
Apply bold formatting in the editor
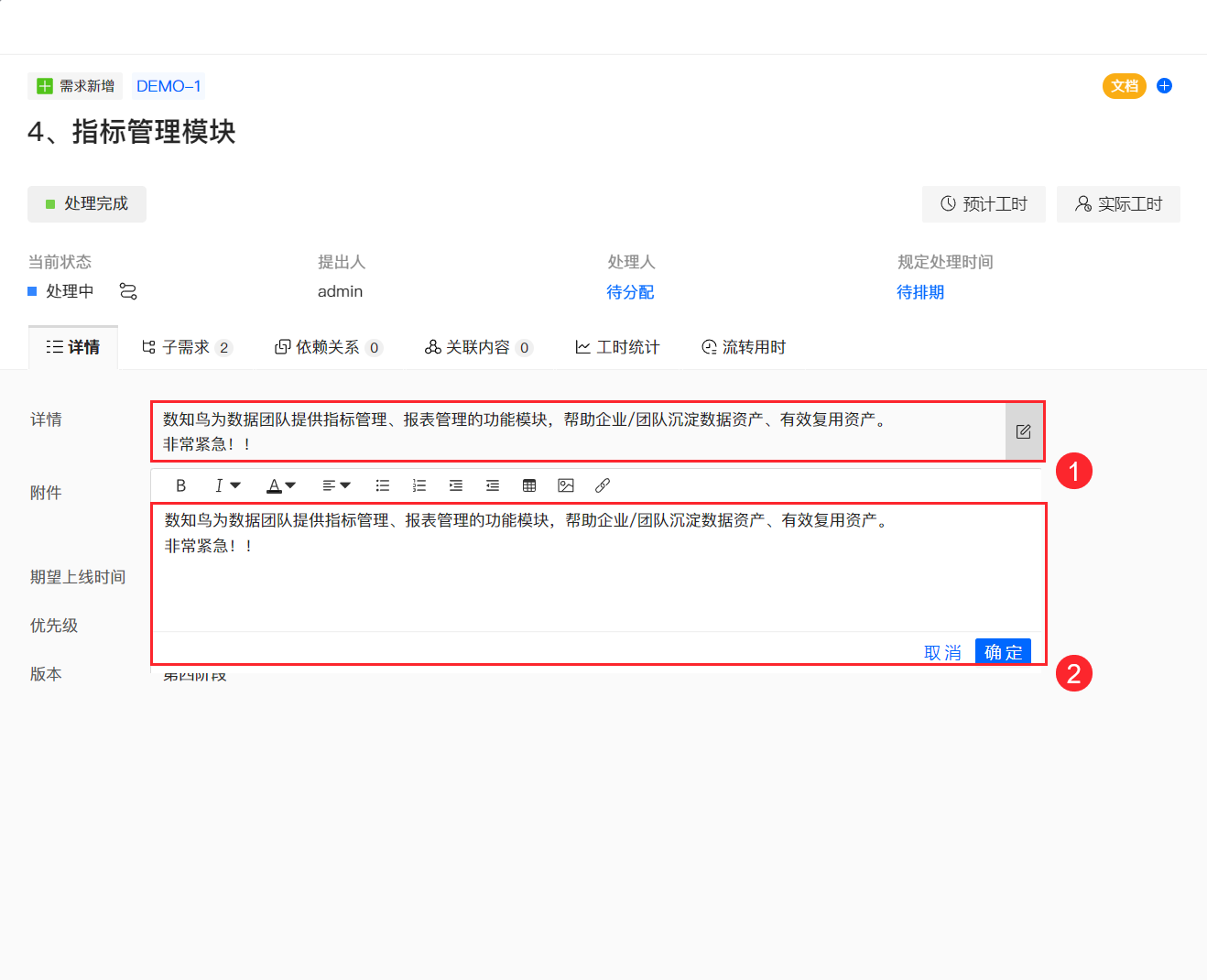click(x=180, y=485)
